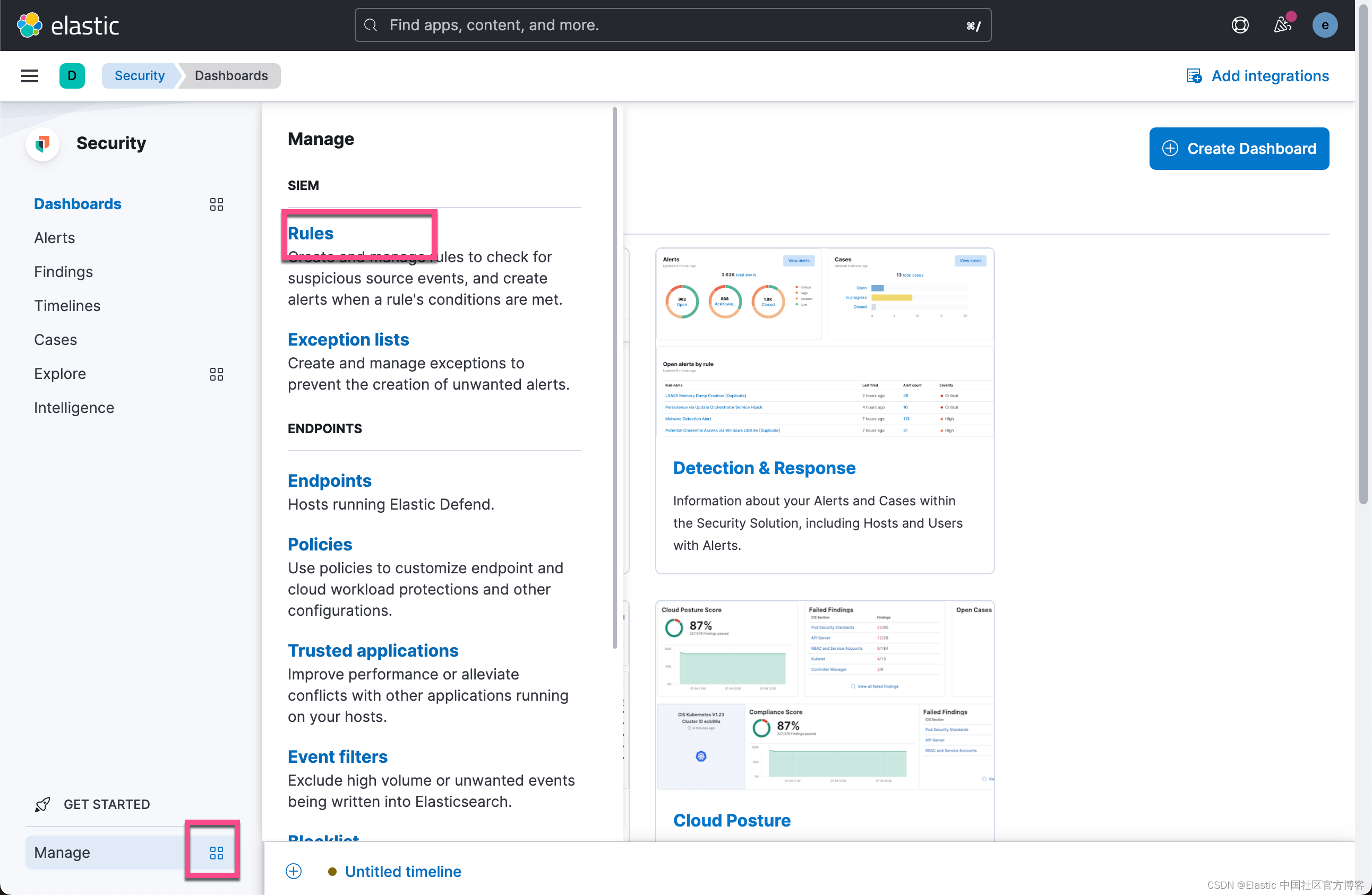Click the Security breadcrumb
Screen dimensions: 1372x895
[x=140, y=76]
